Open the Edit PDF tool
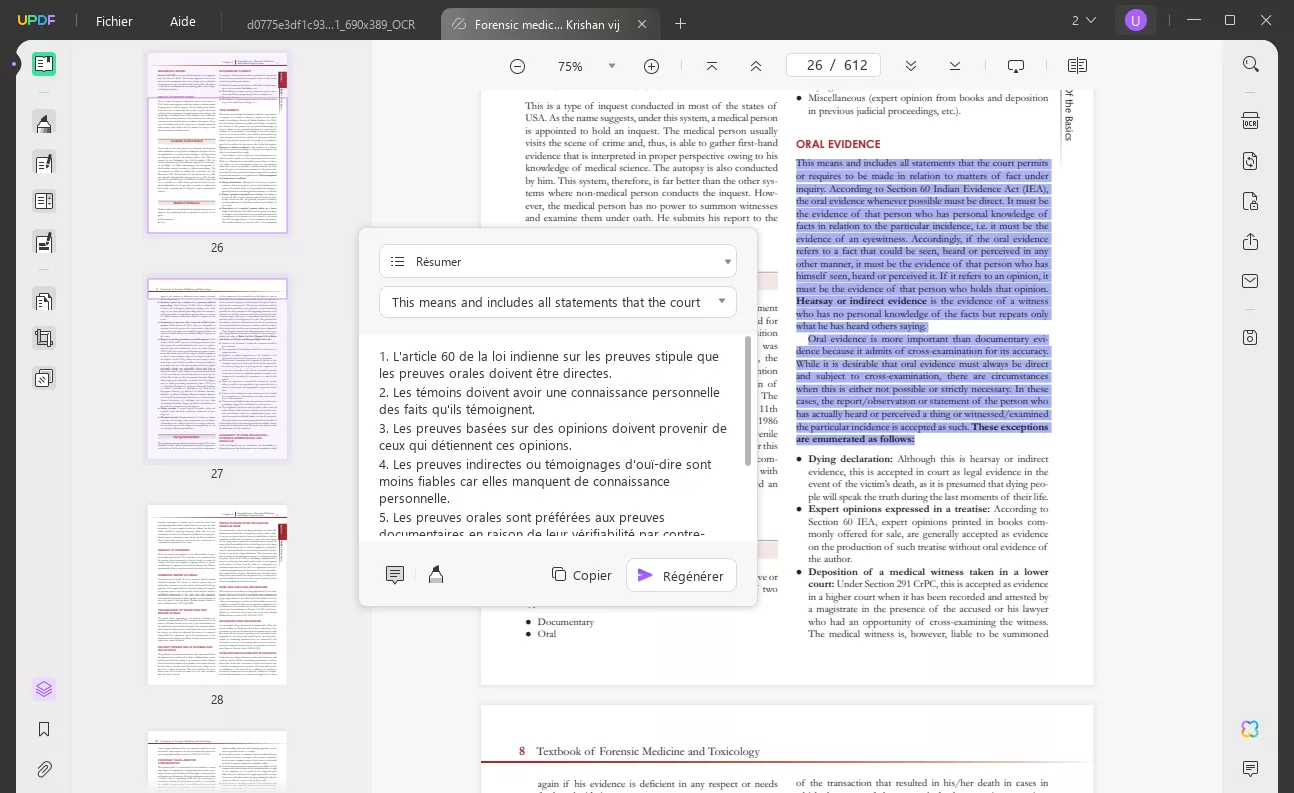The width and height of the screenshot is (1294, 793). (43, 163)
